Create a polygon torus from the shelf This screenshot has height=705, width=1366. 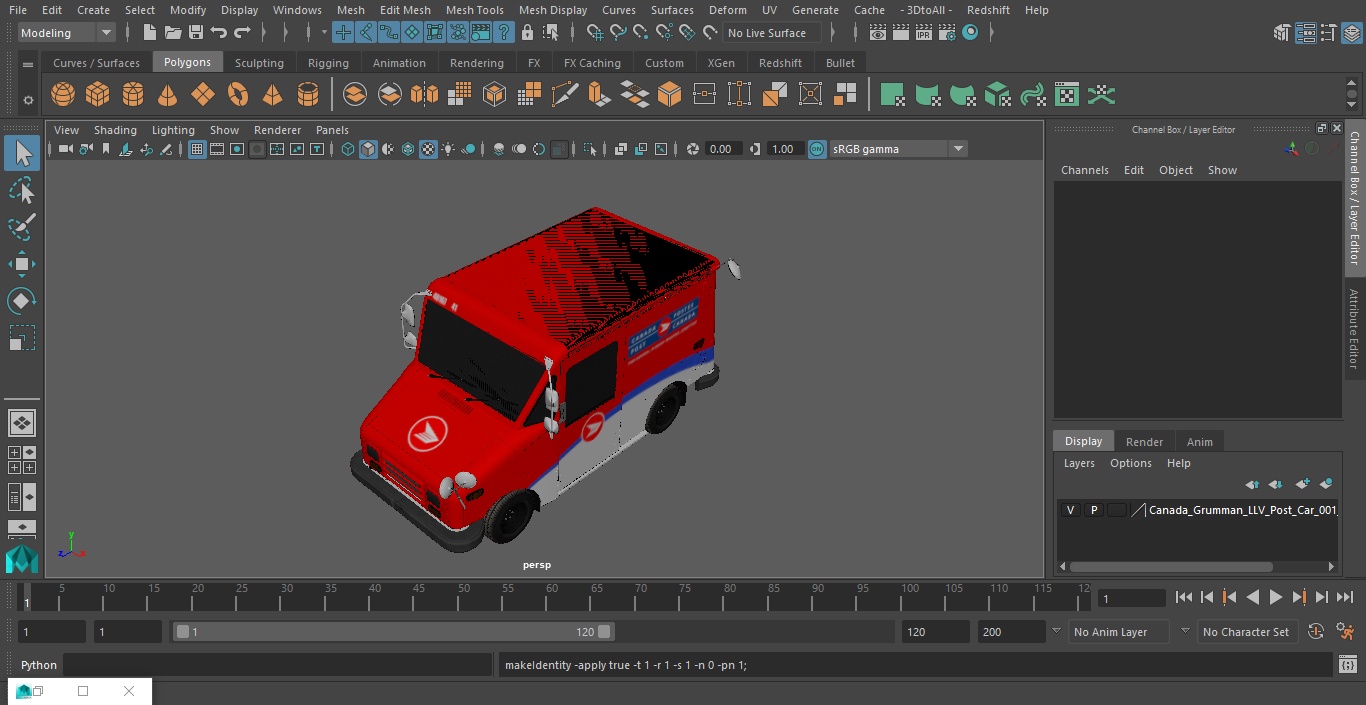point(238,95)
